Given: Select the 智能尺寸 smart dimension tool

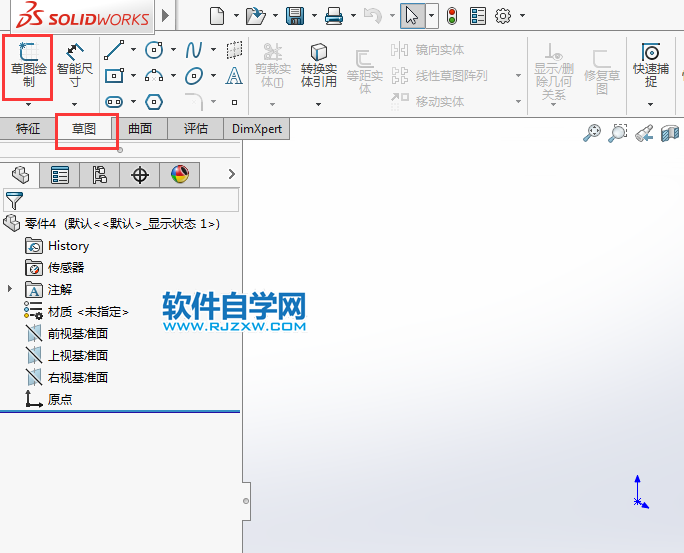Looking at the screenshot, I should [x=75, y=65].
